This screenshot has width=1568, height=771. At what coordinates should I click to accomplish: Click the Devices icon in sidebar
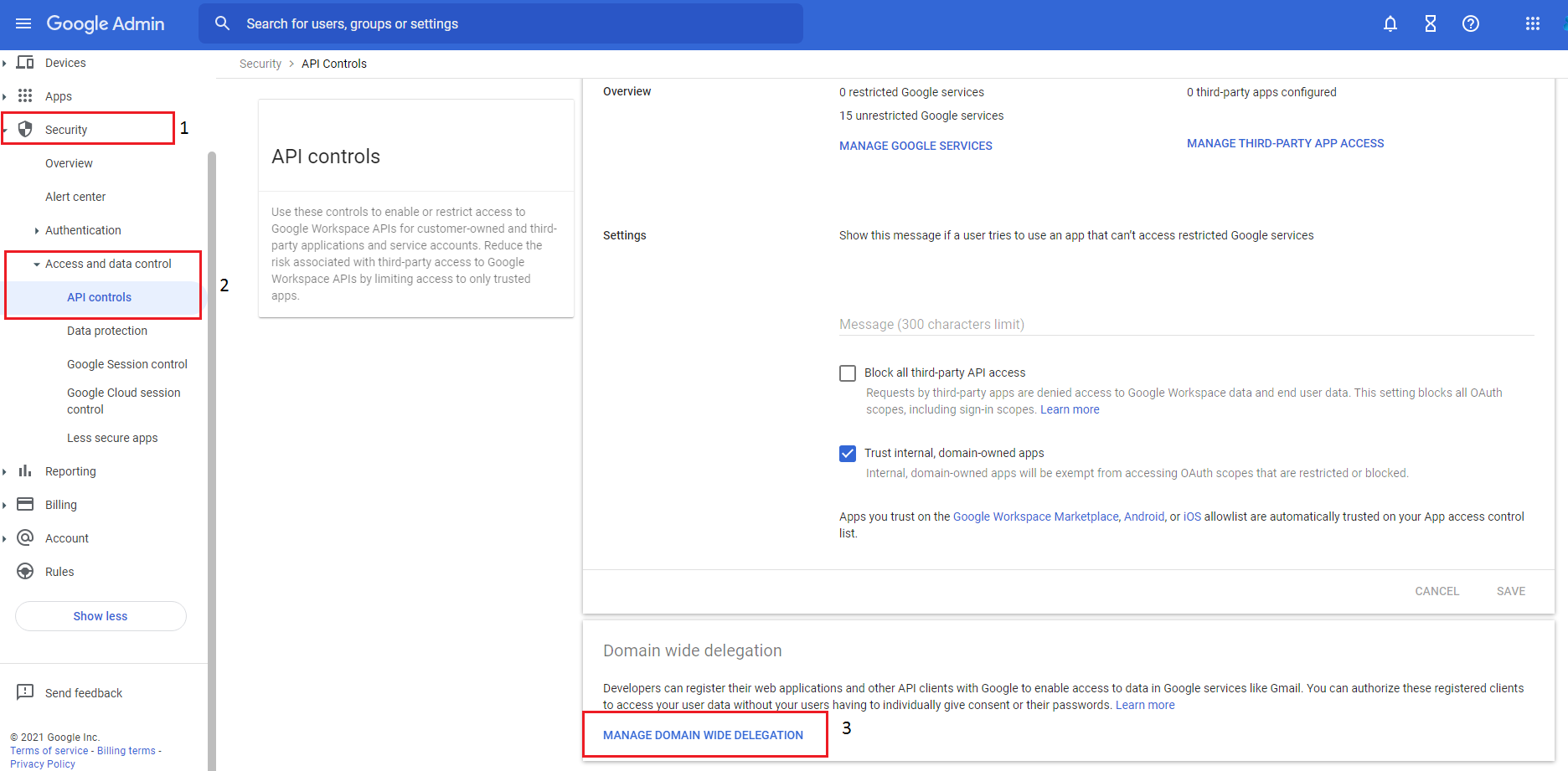(25, 62)
